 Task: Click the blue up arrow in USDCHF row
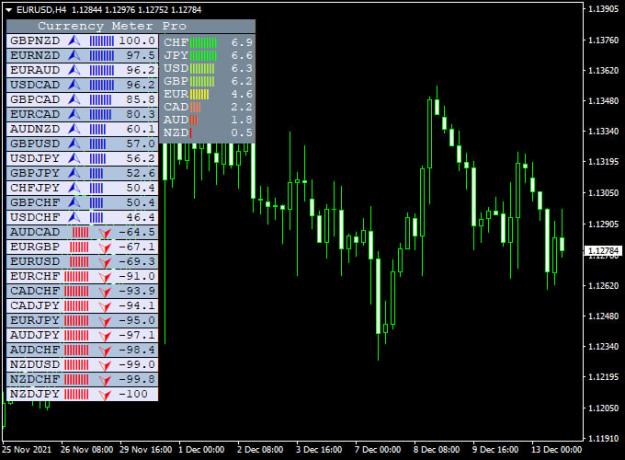click(74, 217)
